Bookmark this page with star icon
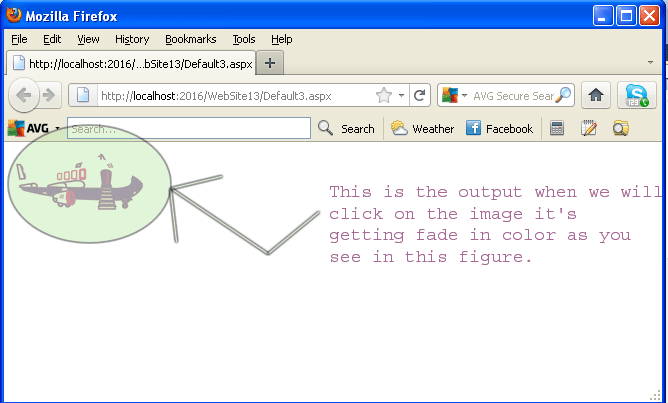 tap(383, 95)
